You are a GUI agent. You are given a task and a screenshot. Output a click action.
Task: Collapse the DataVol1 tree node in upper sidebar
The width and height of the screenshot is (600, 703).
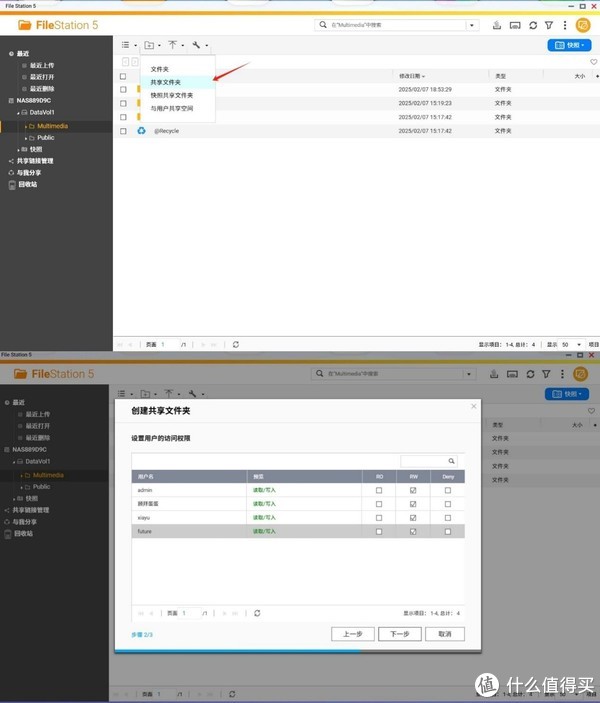tap(17, 113)
